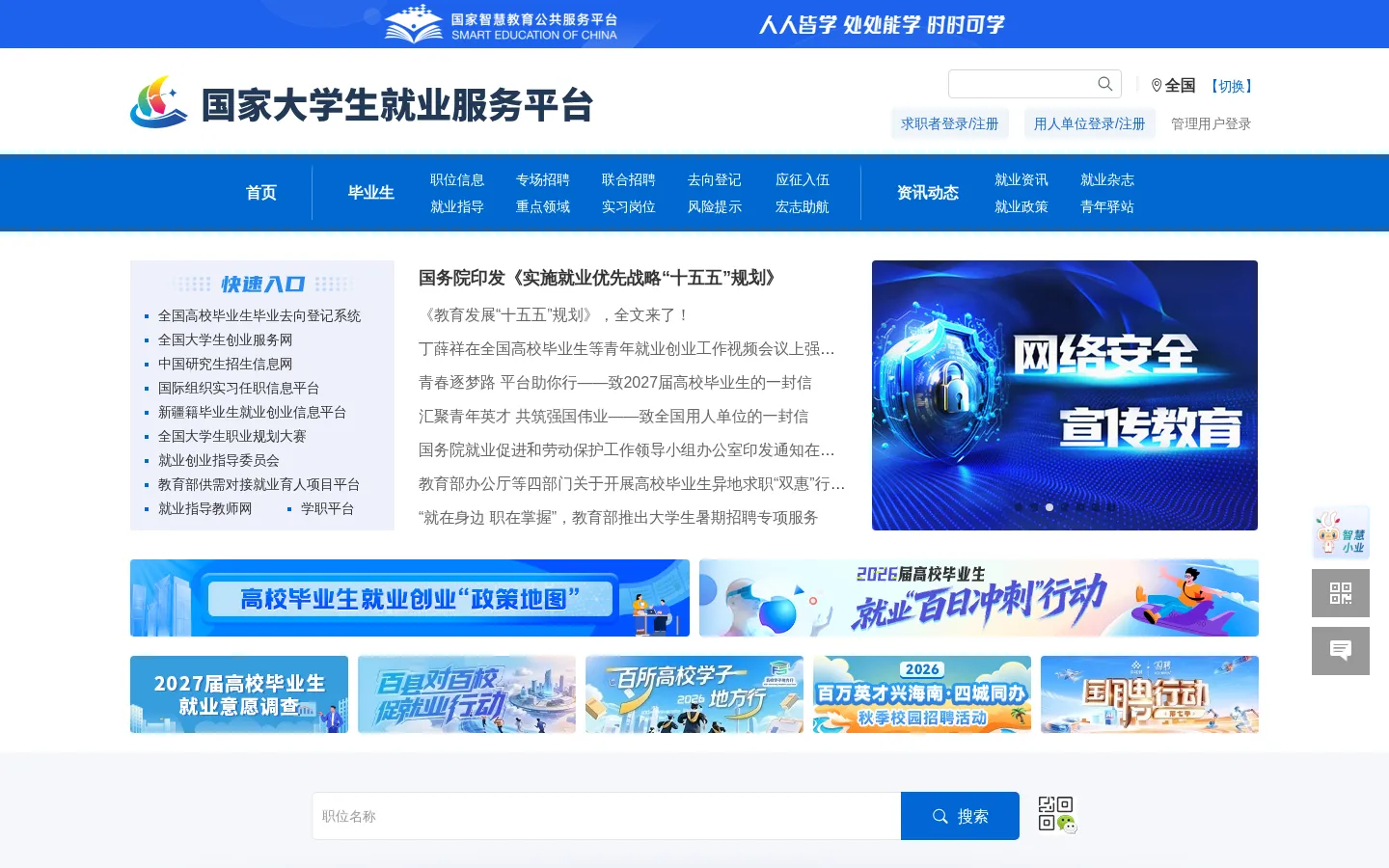The width and height of the screenshot is (1389, 868).
Task: Open news about 丁薛祥 employment video conference
Action: click(627, 348)
